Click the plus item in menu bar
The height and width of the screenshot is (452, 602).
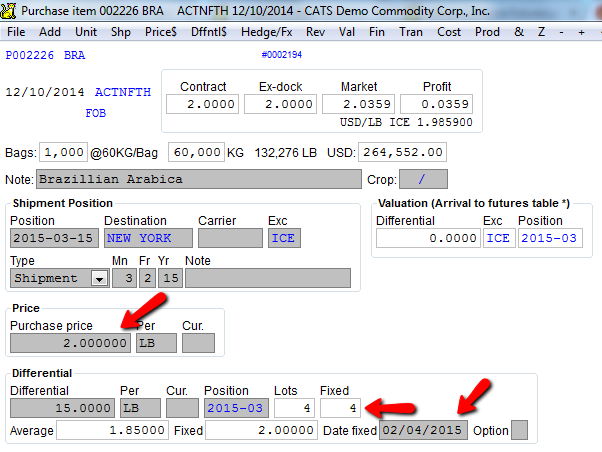coord(581,32)
